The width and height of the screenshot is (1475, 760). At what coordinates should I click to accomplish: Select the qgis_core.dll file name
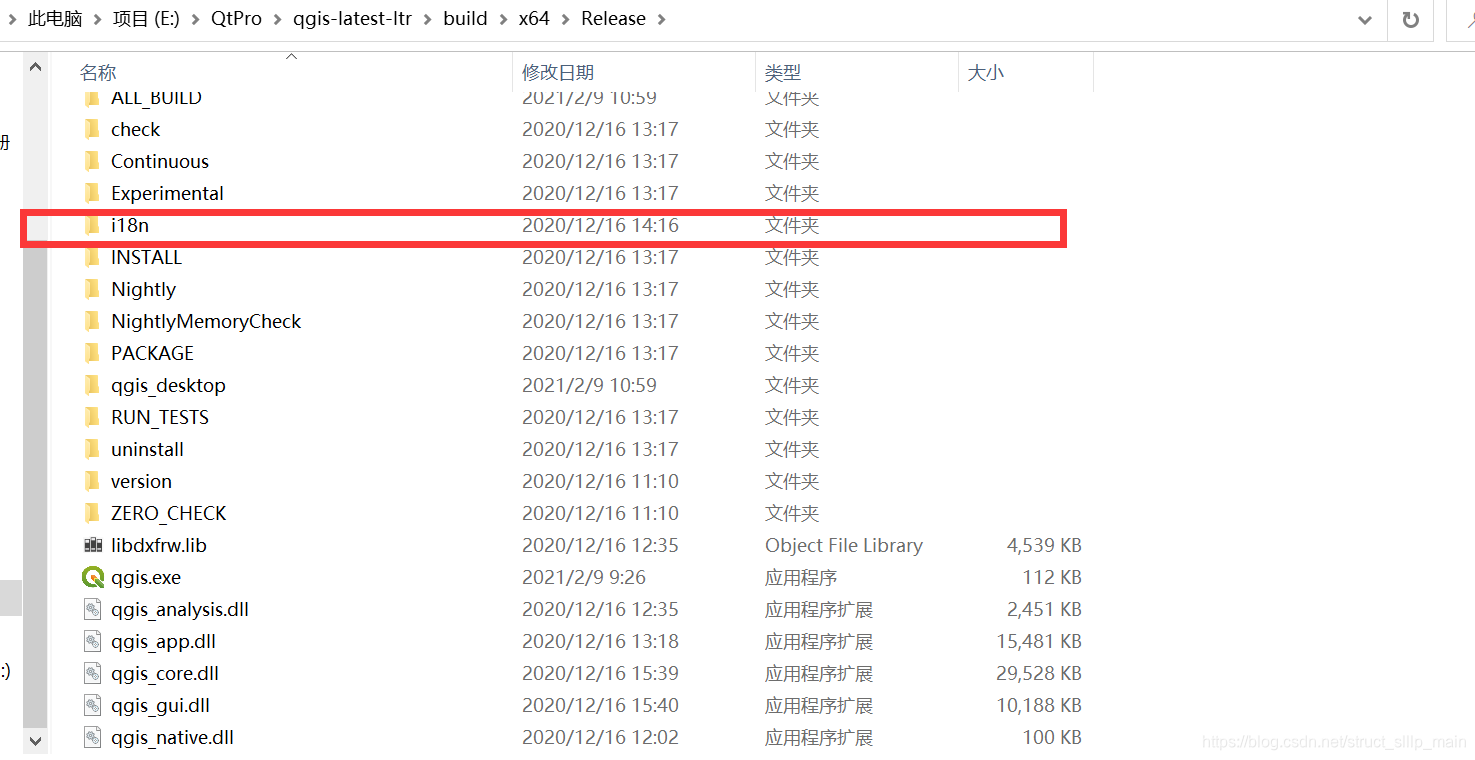[x=165, y=673]
